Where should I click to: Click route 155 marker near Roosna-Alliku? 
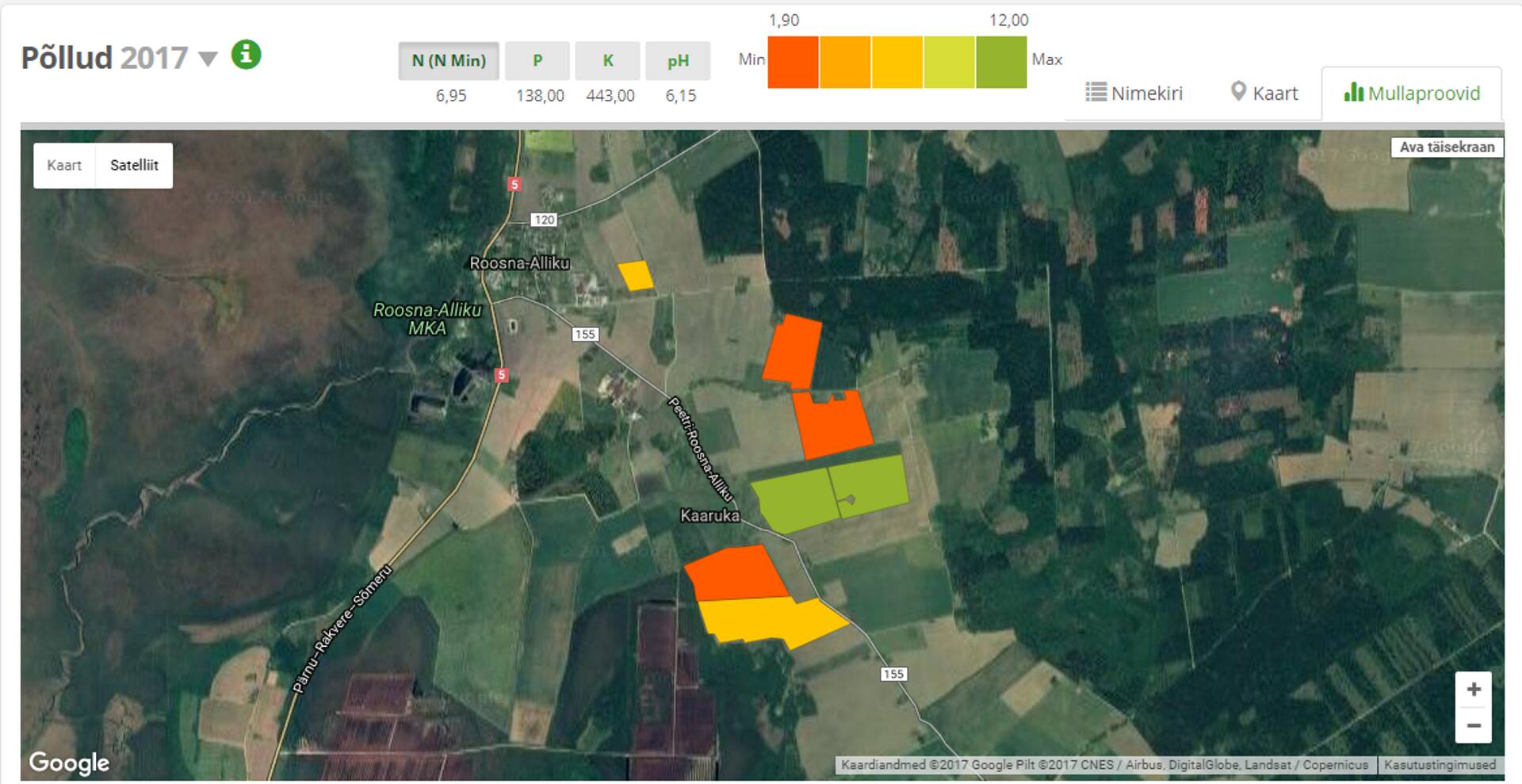(585, 335)
